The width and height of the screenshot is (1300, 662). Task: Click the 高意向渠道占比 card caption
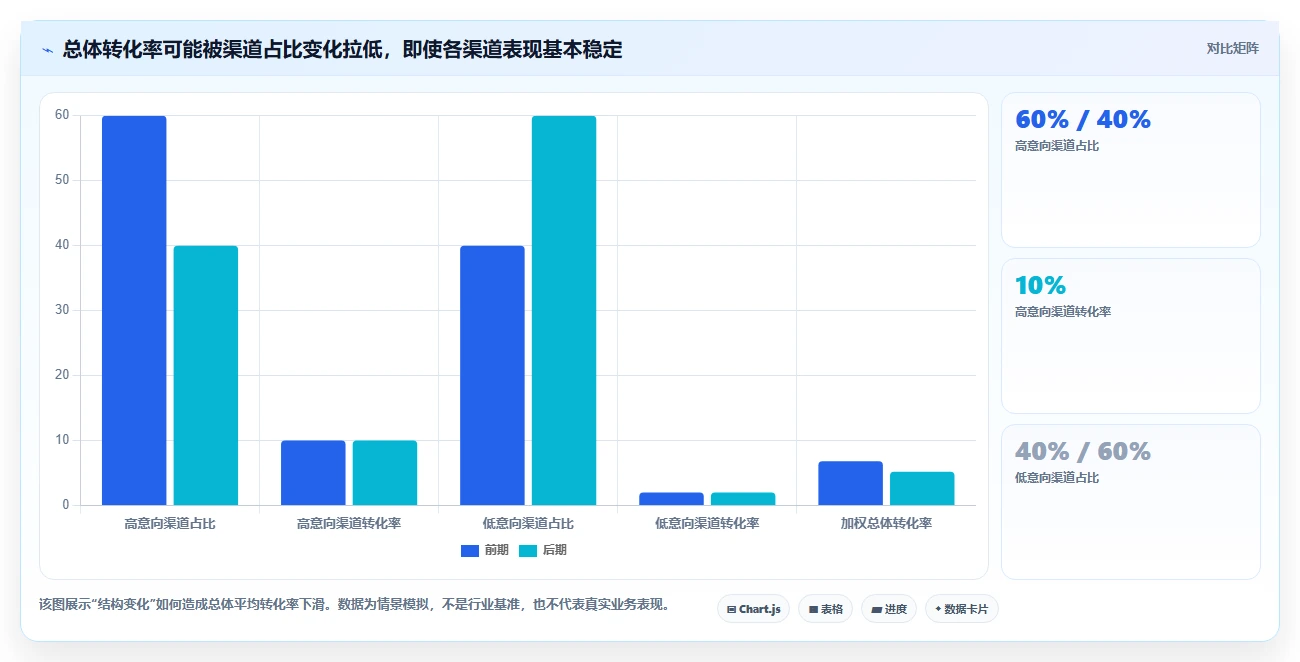1057,146
